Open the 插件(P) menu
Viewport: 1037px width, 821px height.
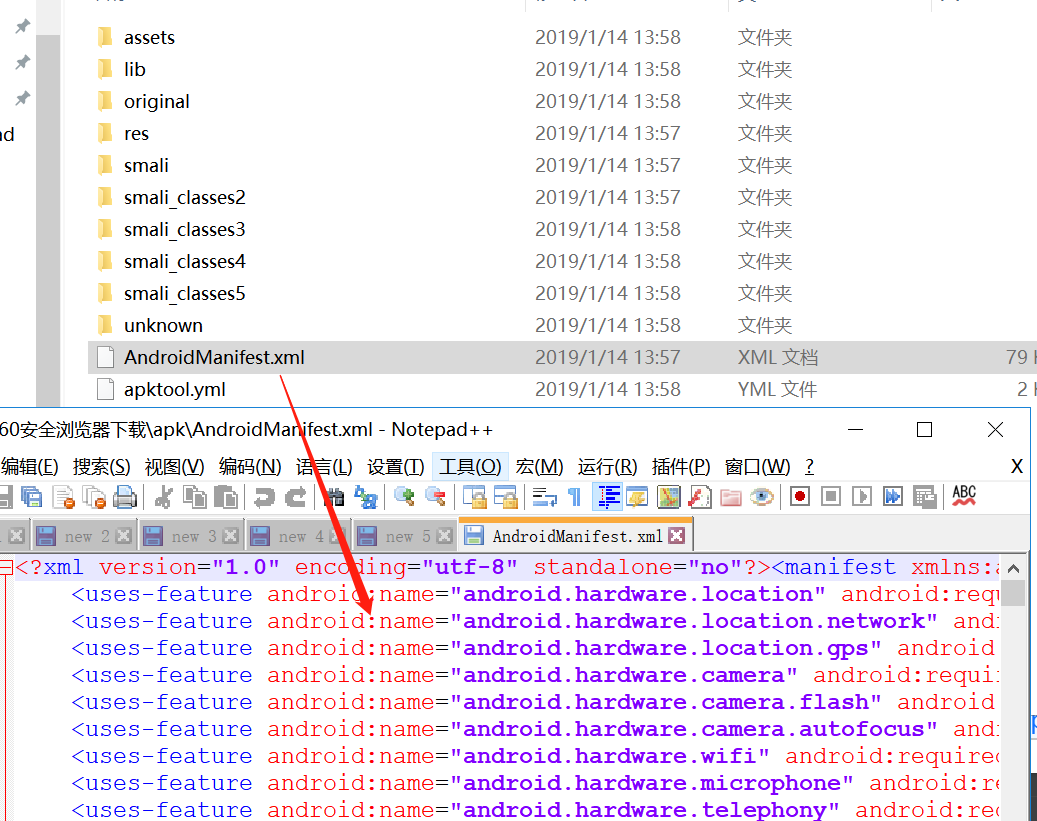coord(682,467)
